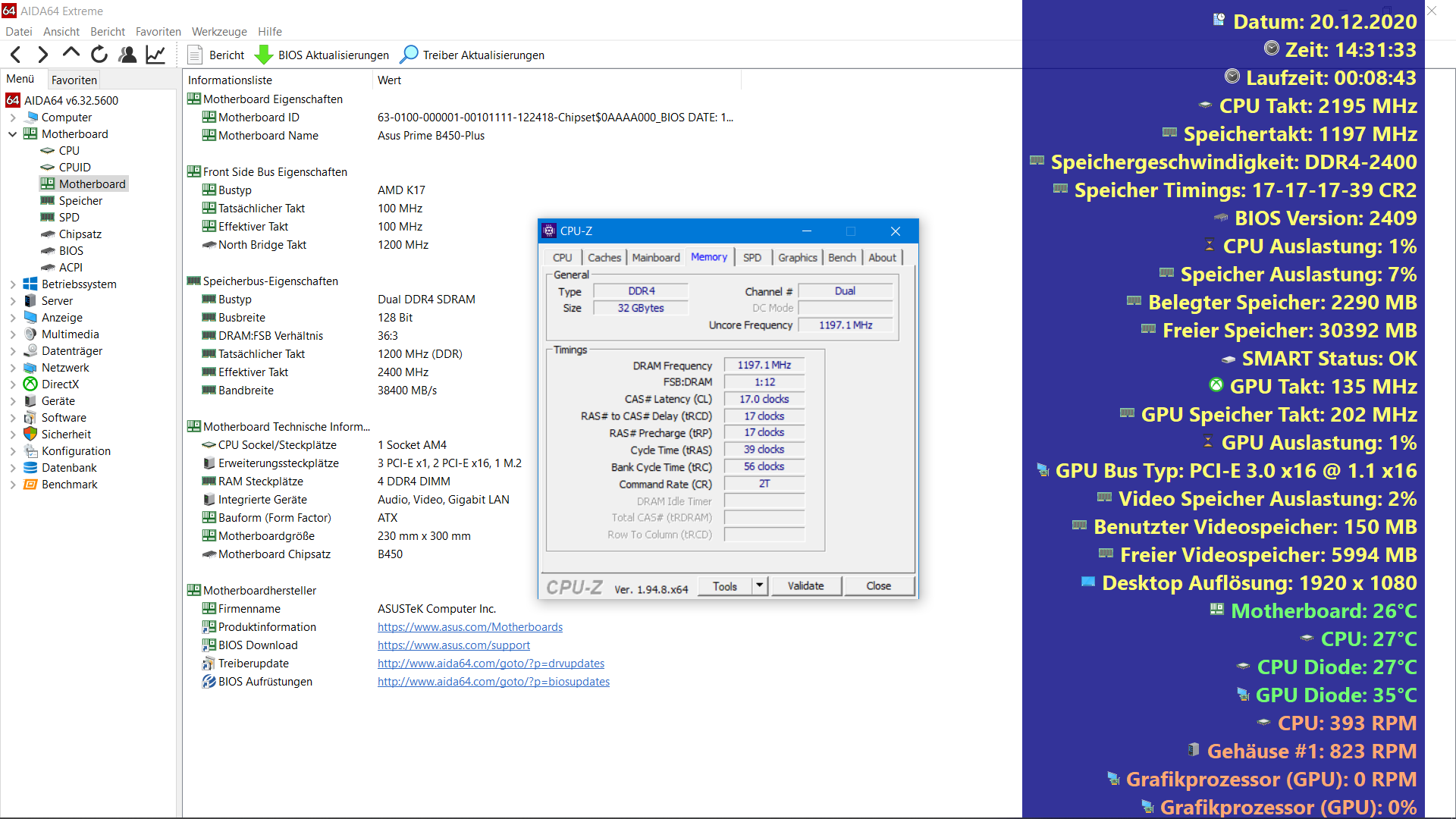The width and height of the screenshot is (1456, 819).
Task: Open the graph/statistics toolbar icon
Action: pyautogui.click(x=155, y=54)
